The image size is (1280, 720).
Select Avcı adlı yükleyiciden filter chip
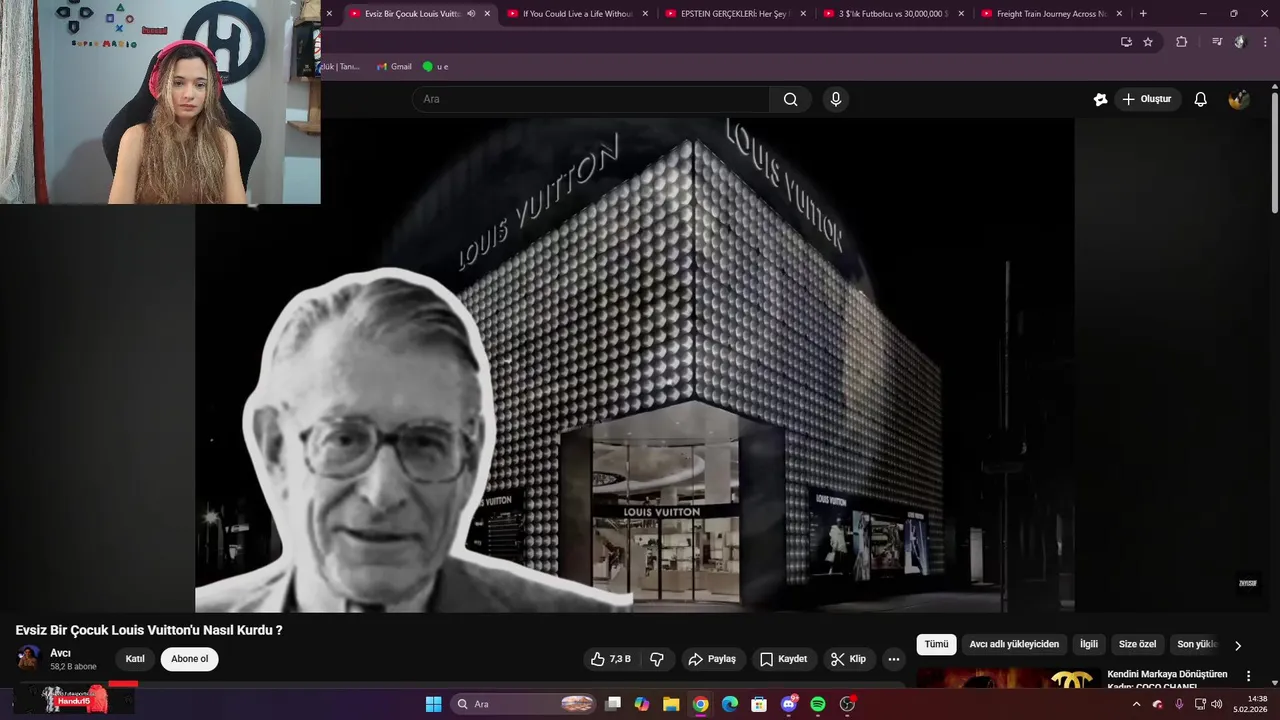click(x=1014, y=645)
